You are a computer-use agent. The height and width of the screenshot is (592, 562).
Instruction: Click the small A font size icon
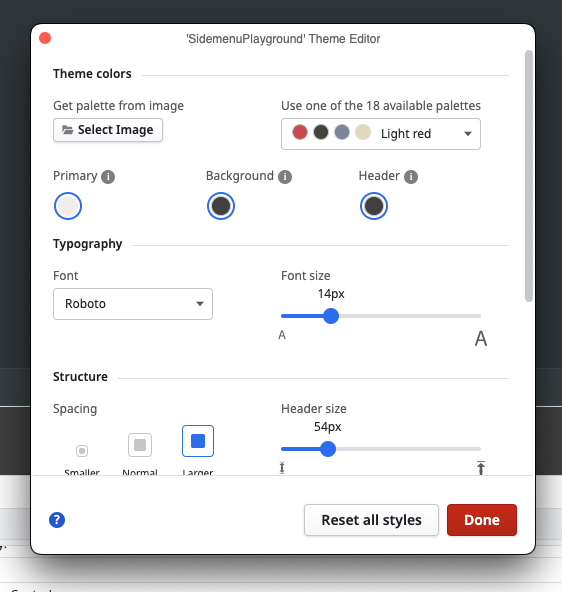pyautogui.click(x=282, y=335)
